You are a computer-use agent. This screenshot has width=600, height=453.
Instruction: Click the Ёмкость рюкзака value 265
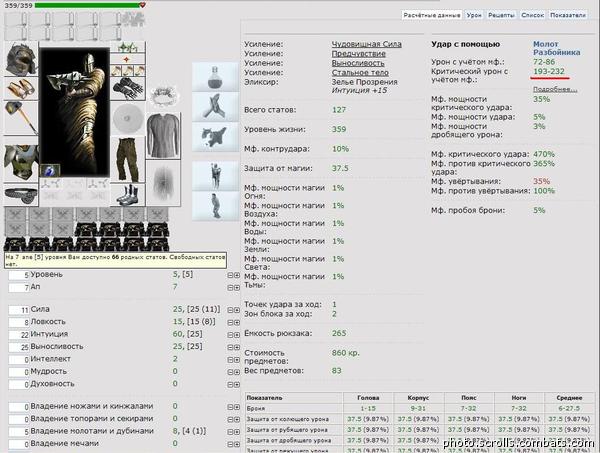click(339, 333)
